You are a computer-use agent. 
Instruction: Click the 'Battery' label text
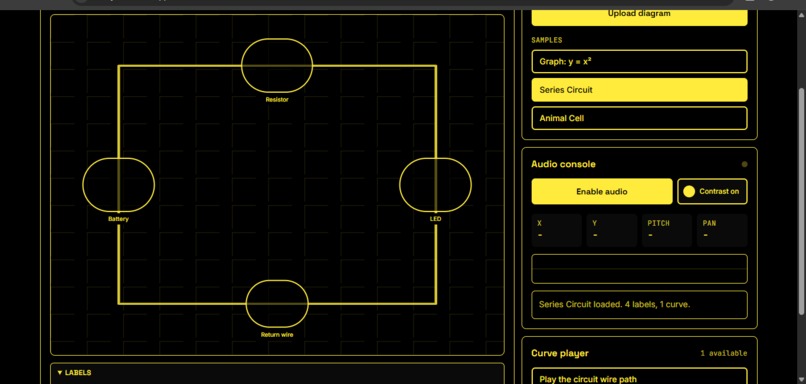(x=118, y=219)
